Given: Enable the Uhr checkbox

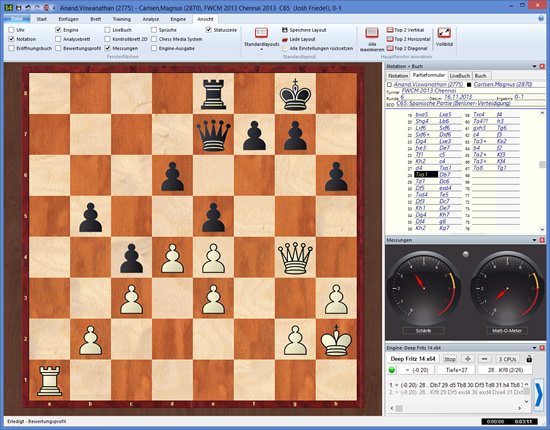Looking at the screenshot, I should [11, 30].
